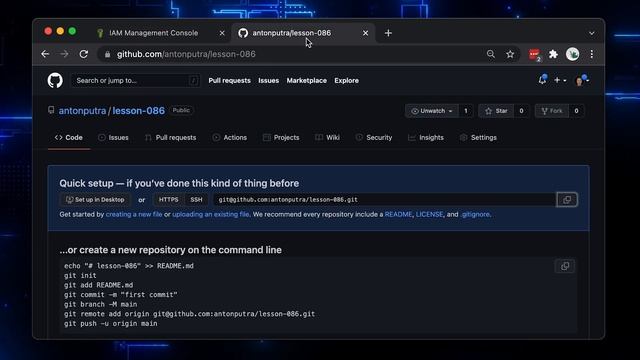Screen dimensions: 640x360
Task: Expand the Unwatch dropdown
Action: tap(432, 111)
